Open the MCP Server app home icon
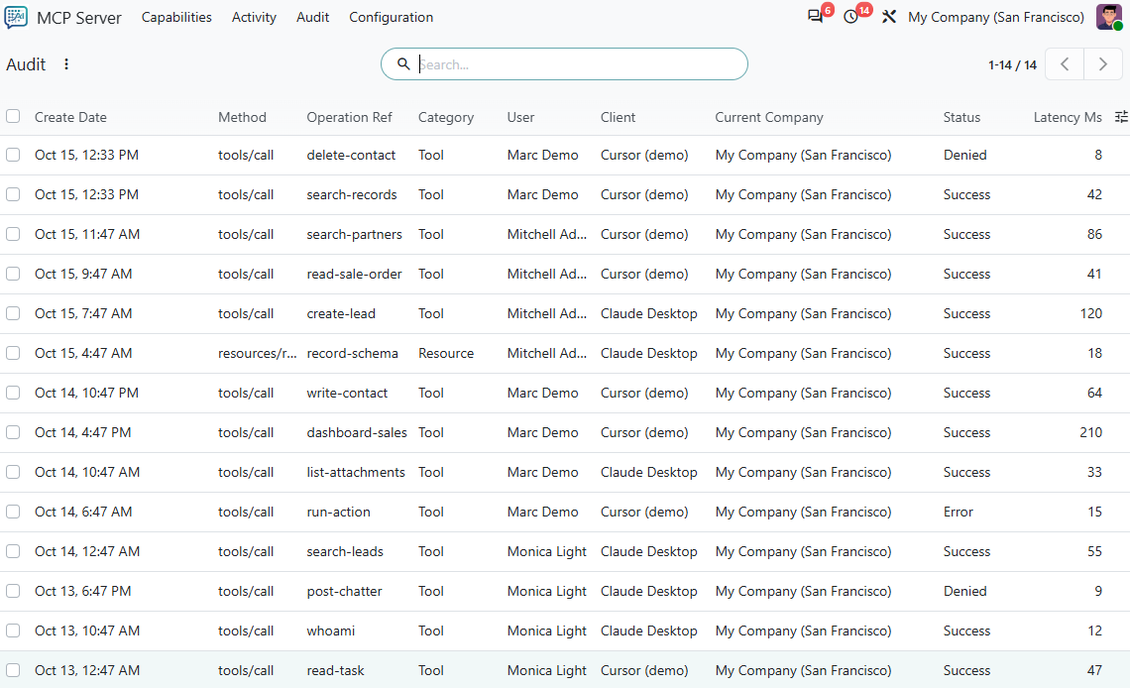Screen dimensions: 1130x688 pyautogui.click(x=16, y=17)
